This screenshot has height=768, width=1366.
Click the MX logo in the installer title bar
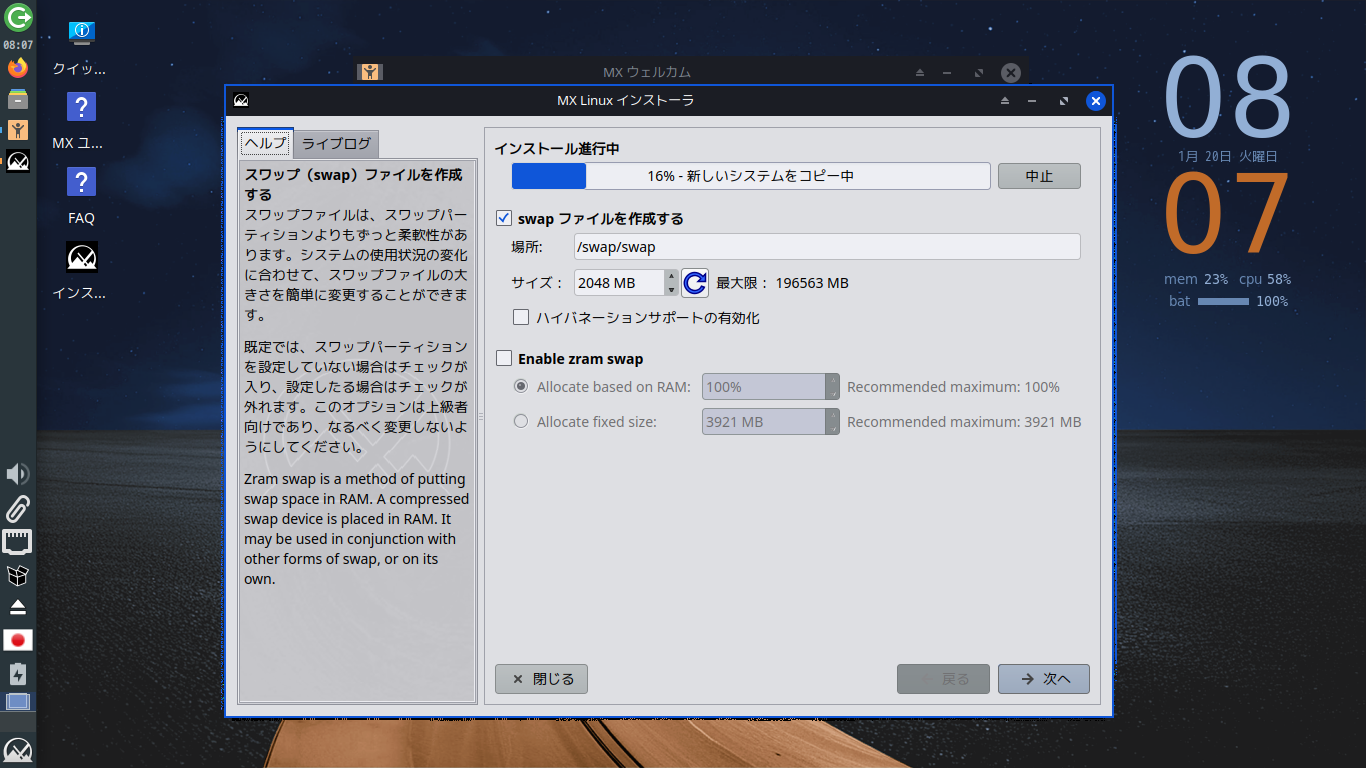[241, 100]
